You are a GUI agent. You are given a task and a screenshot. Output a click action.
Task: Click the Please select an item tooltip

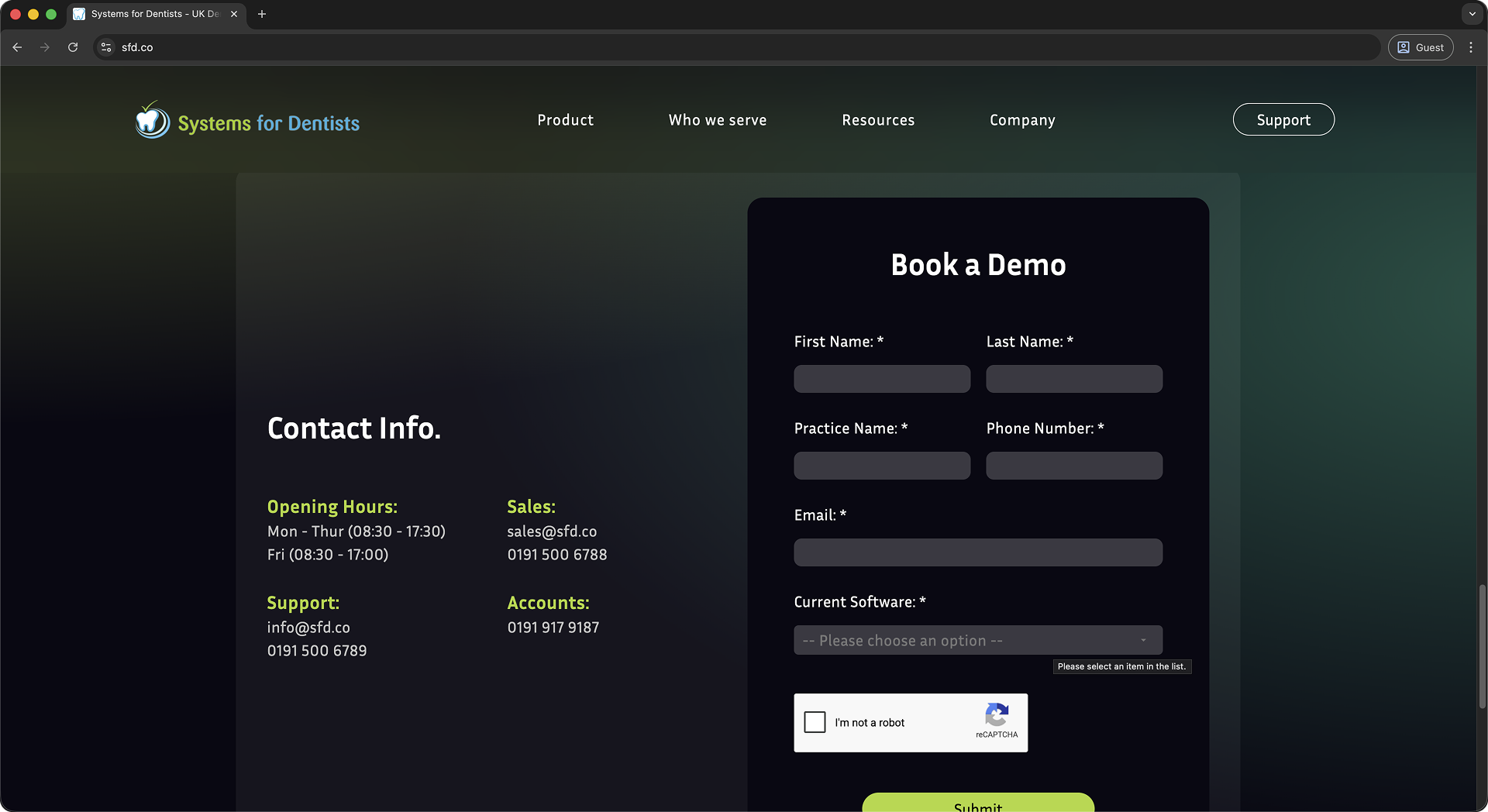point(1121,666)
